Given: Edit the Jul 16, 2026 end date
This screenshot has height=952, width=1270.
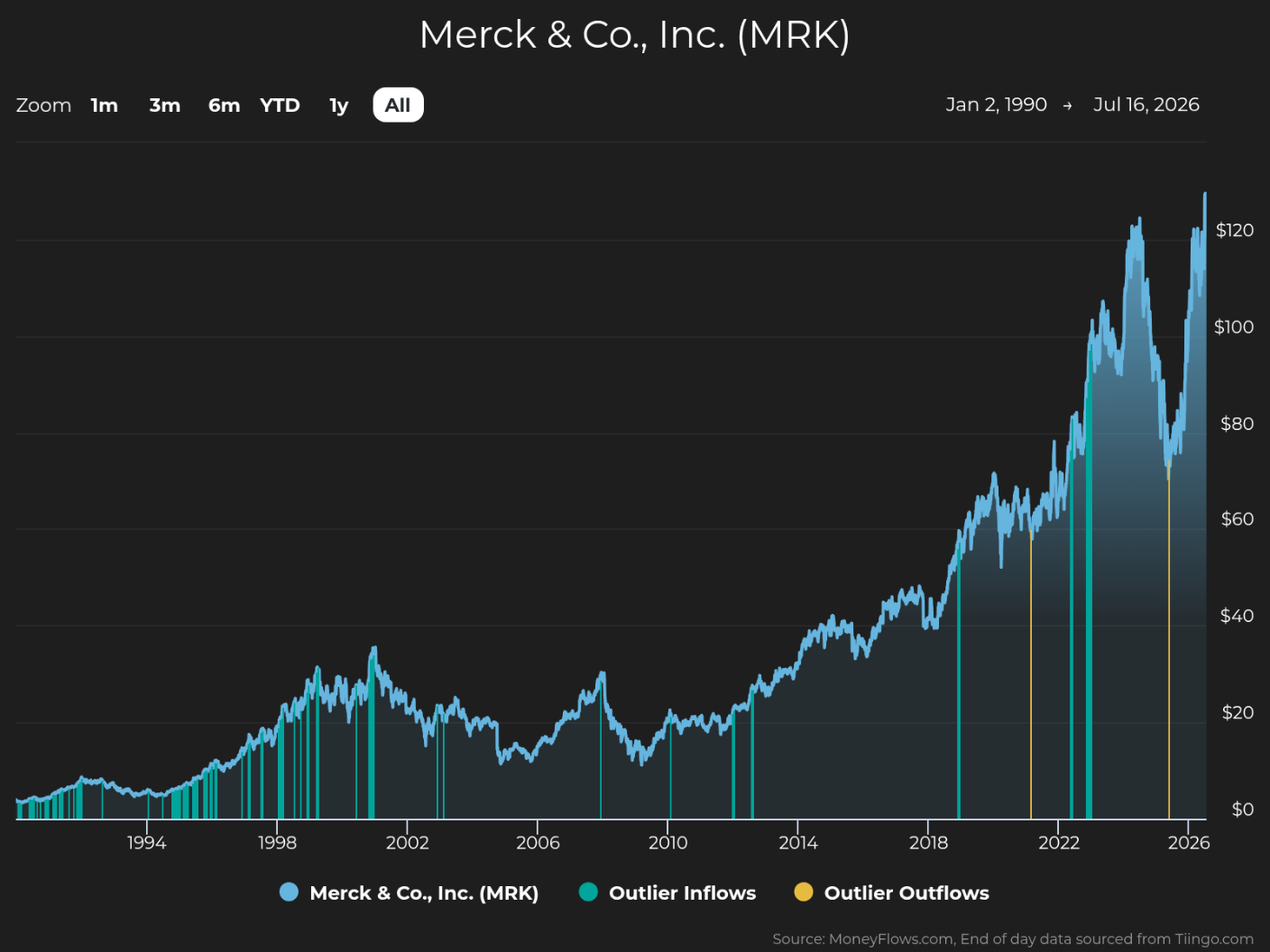Looking at the screenshot, I should point(1146,105).
